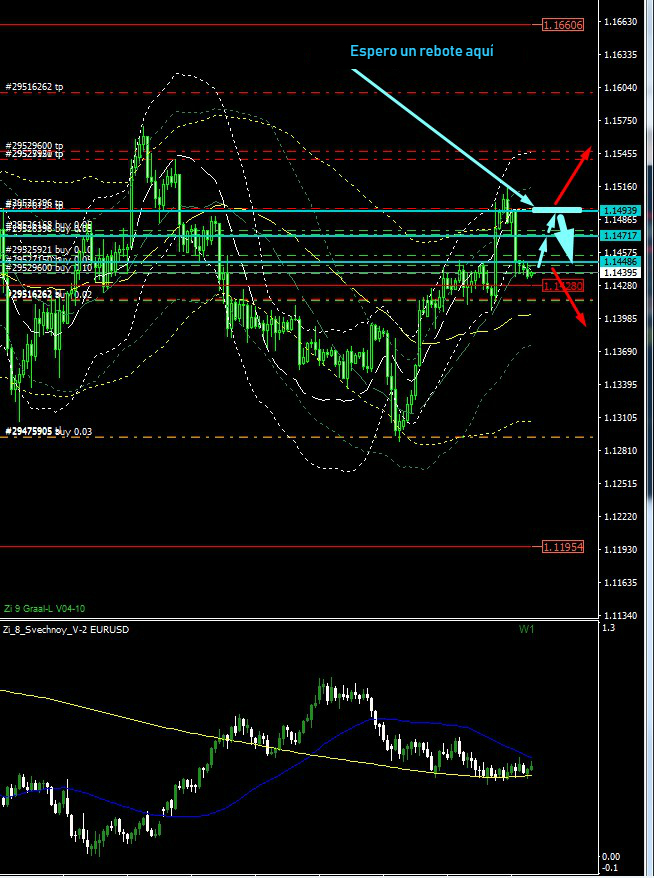
Task: Click the white rebound zone bar
Action: (x=557, y=210)
